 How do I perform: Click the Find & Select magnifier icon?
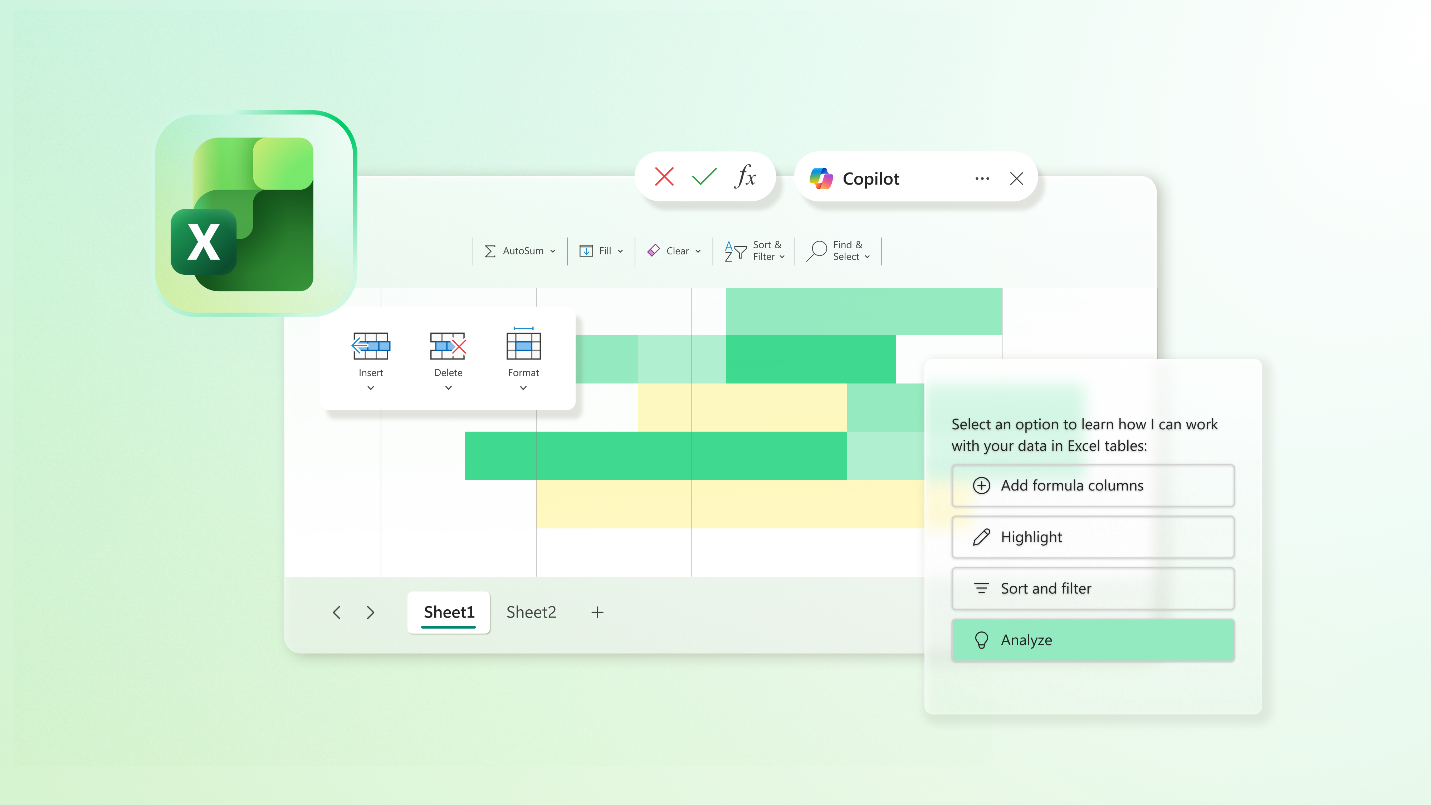pyautogui.click(x=817, y=251)
